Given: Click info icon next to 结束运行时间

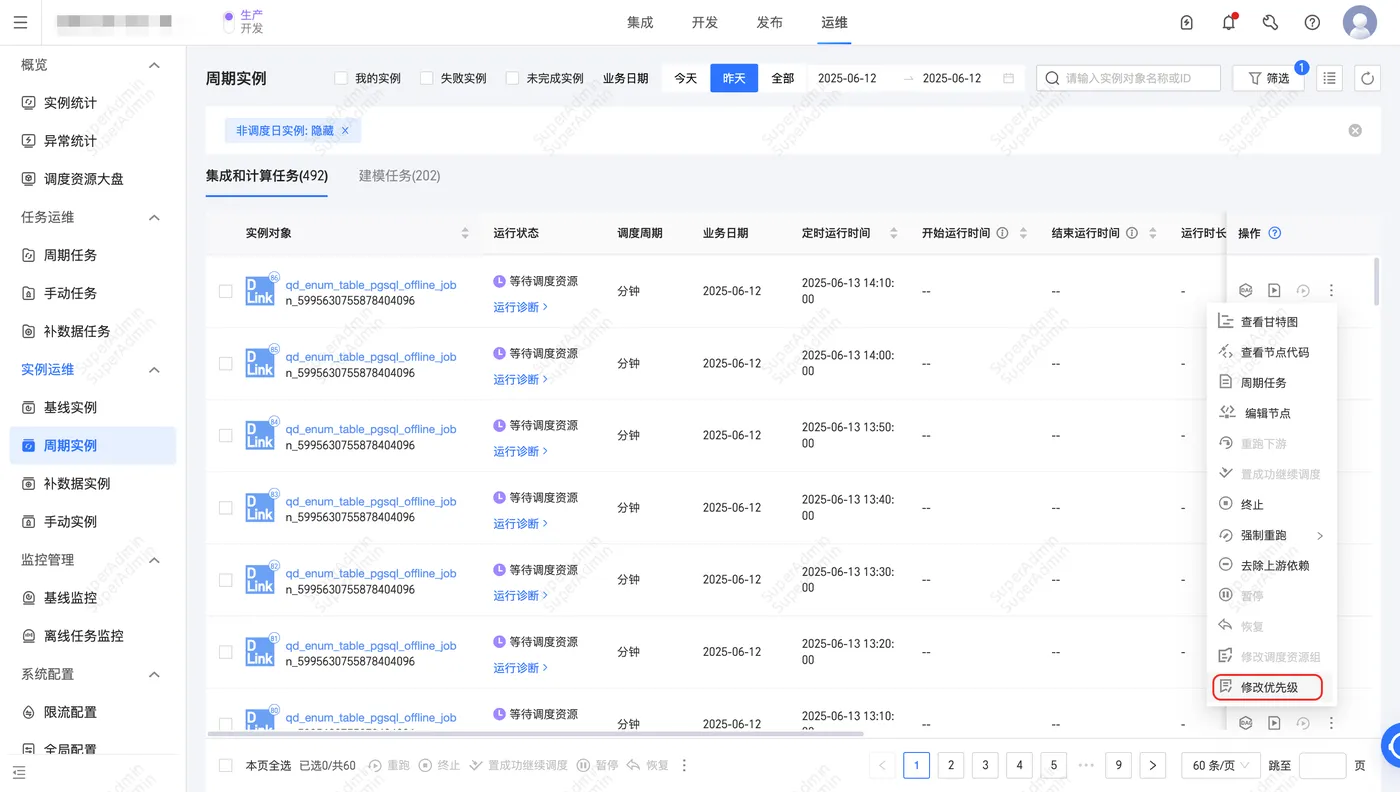Looking at the screenshot, I should (x=1132, y=233).
